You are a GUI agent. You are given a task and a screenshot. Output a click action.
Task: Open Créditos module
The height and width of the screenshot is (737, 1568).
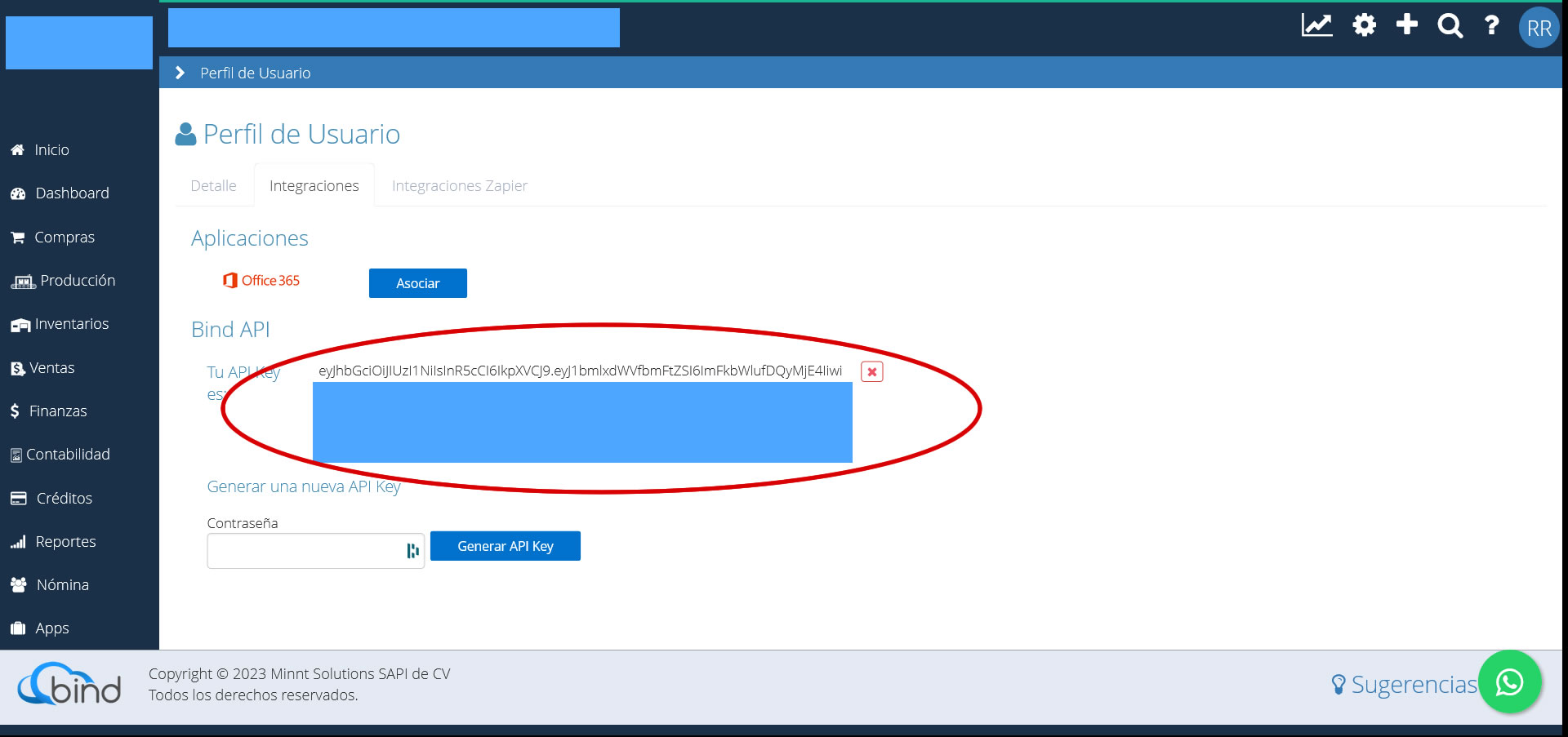[x=65, y=499]
